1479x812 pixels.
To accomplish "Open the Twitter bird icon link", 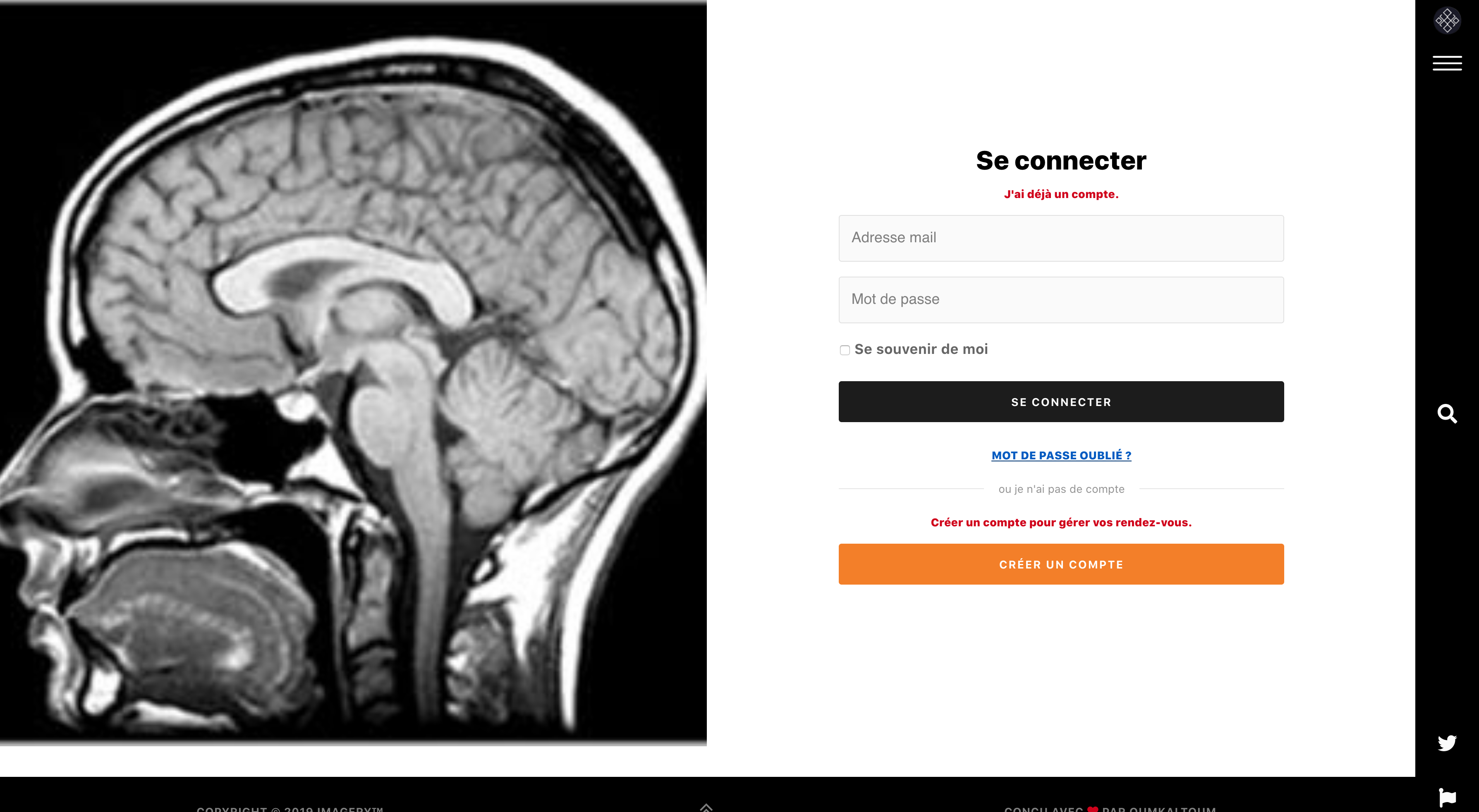I will (1447, 743).
